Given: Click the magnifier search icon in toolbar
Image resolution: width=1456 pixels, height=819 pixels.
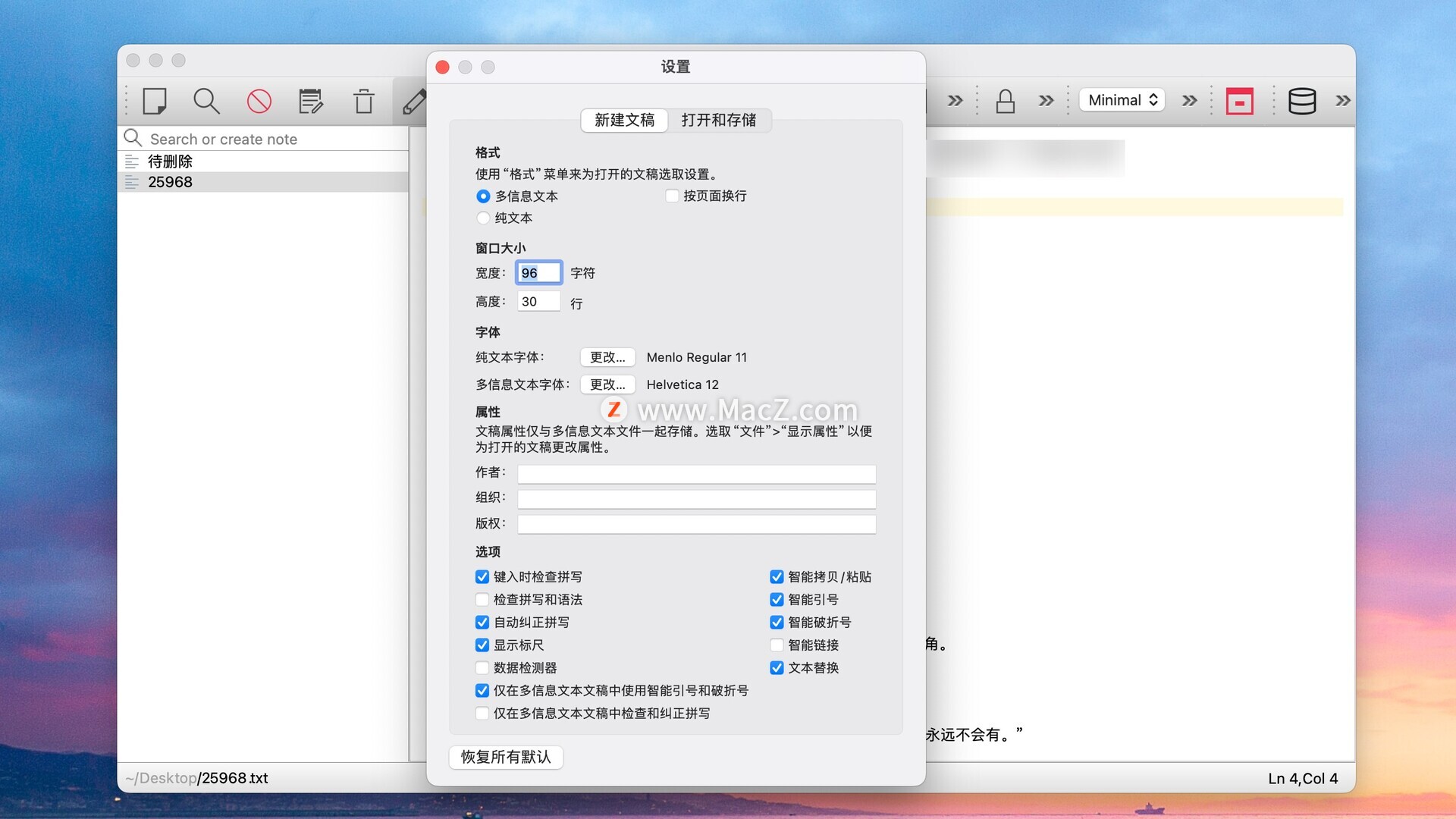Looking at the screenshot, I should [x=206, y=101].
